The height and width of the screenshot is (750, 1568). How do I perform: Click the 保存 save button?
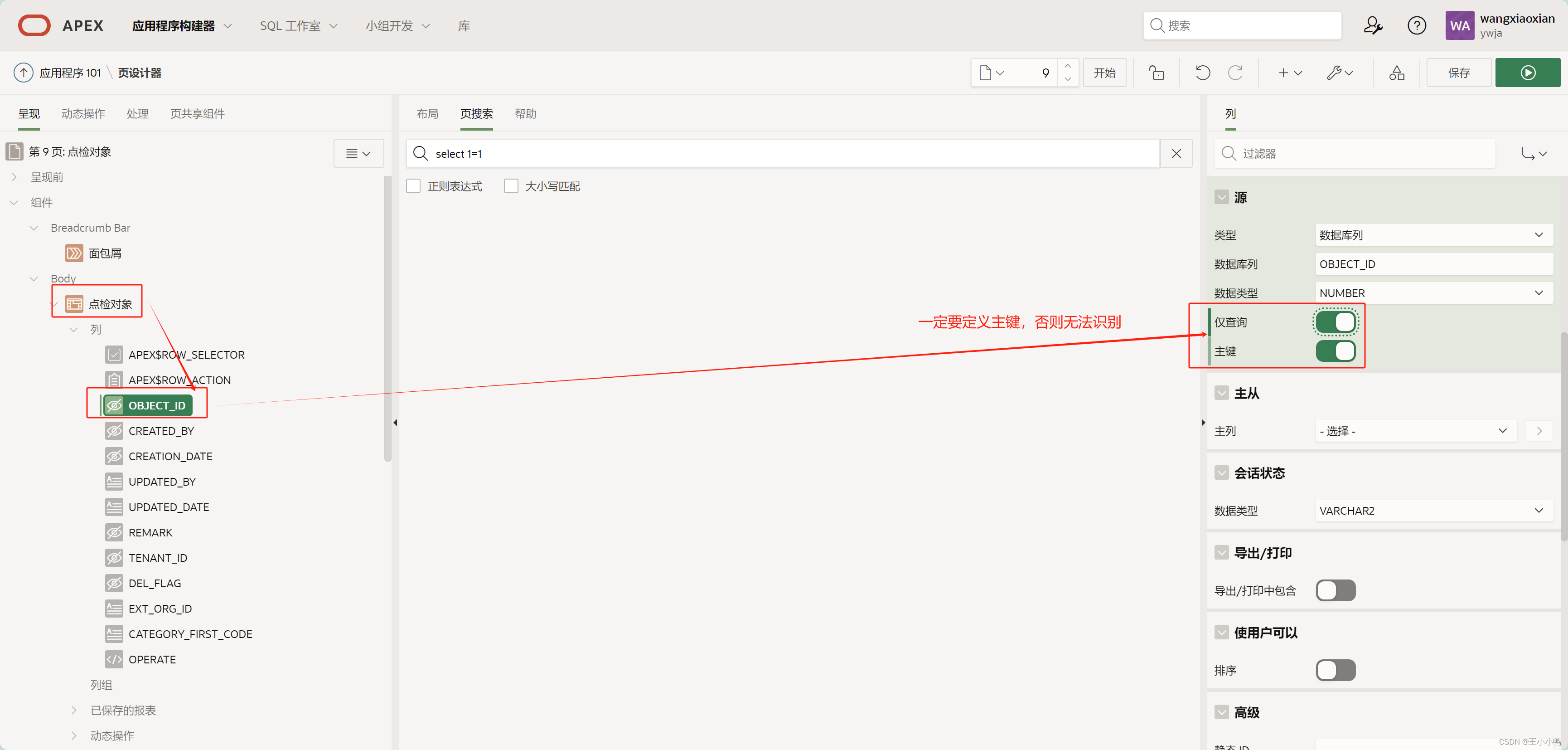pos(1458,73)
